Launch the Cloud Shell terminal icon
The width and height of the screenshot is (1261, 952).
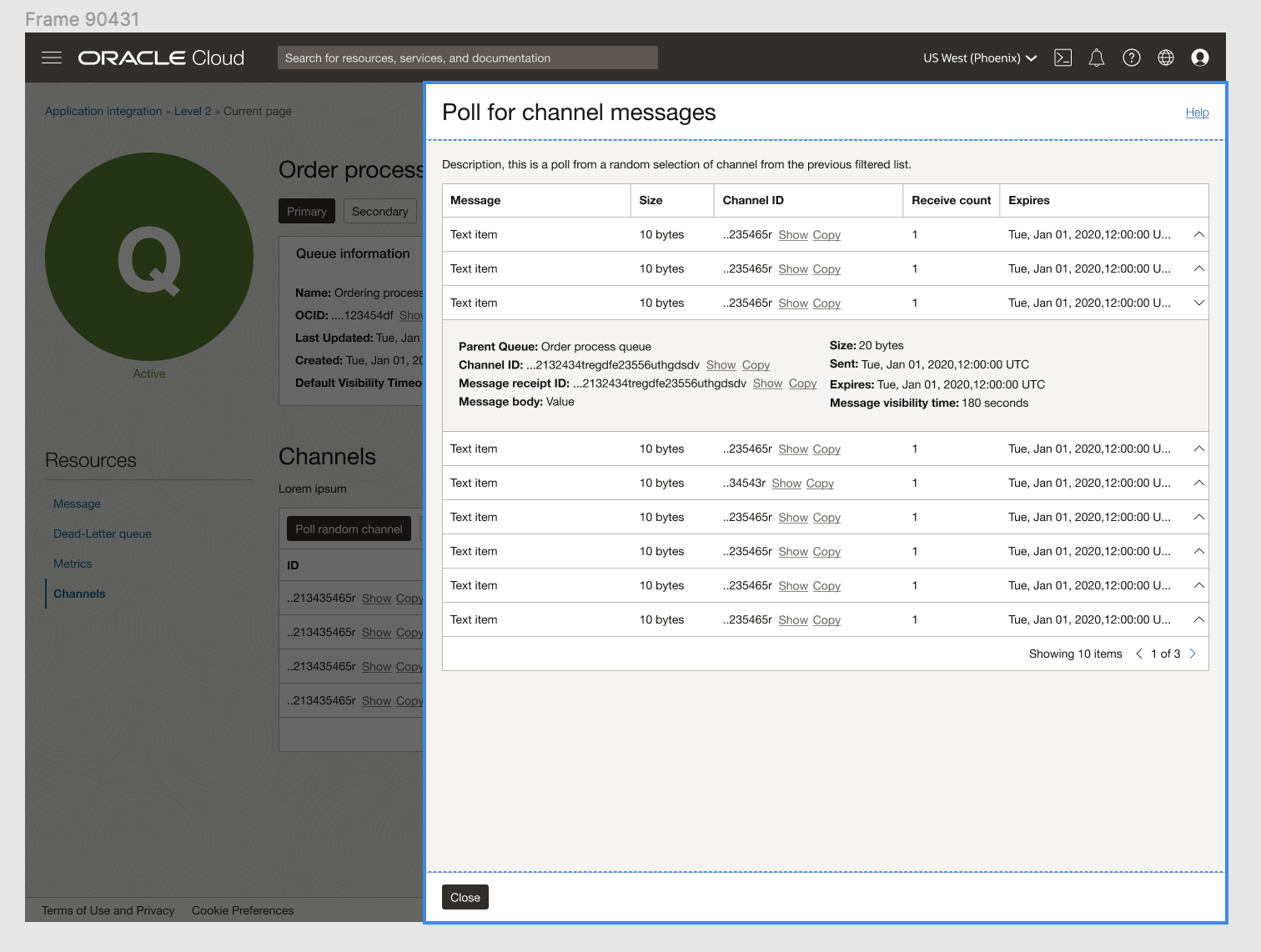1063,57
